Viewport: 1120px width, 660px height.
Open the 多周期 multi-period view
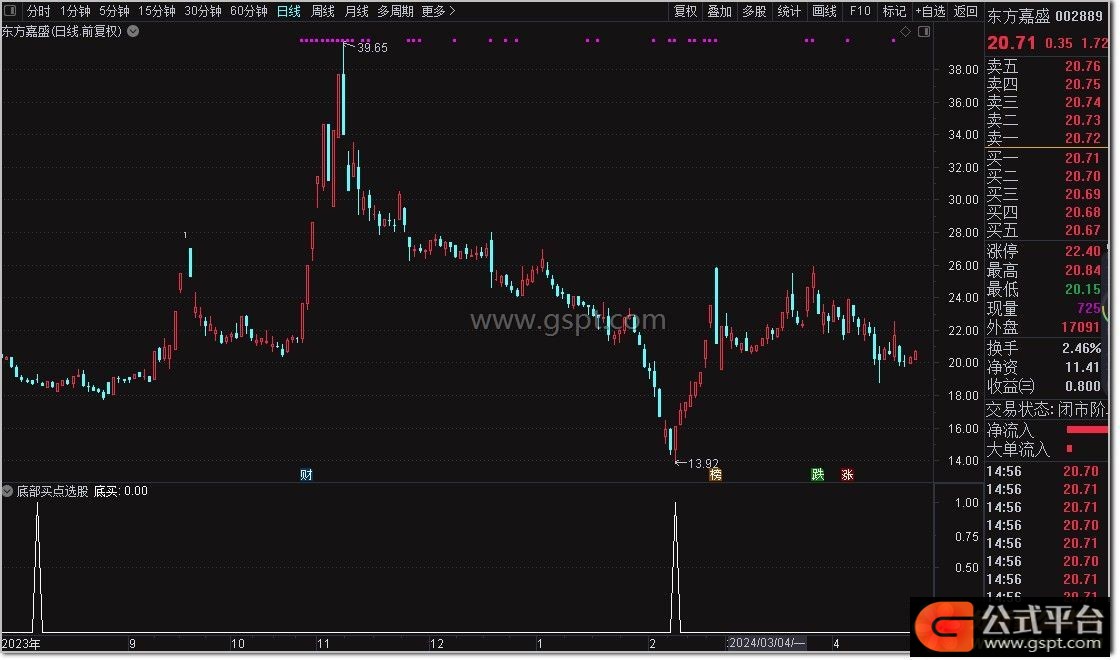395,11
